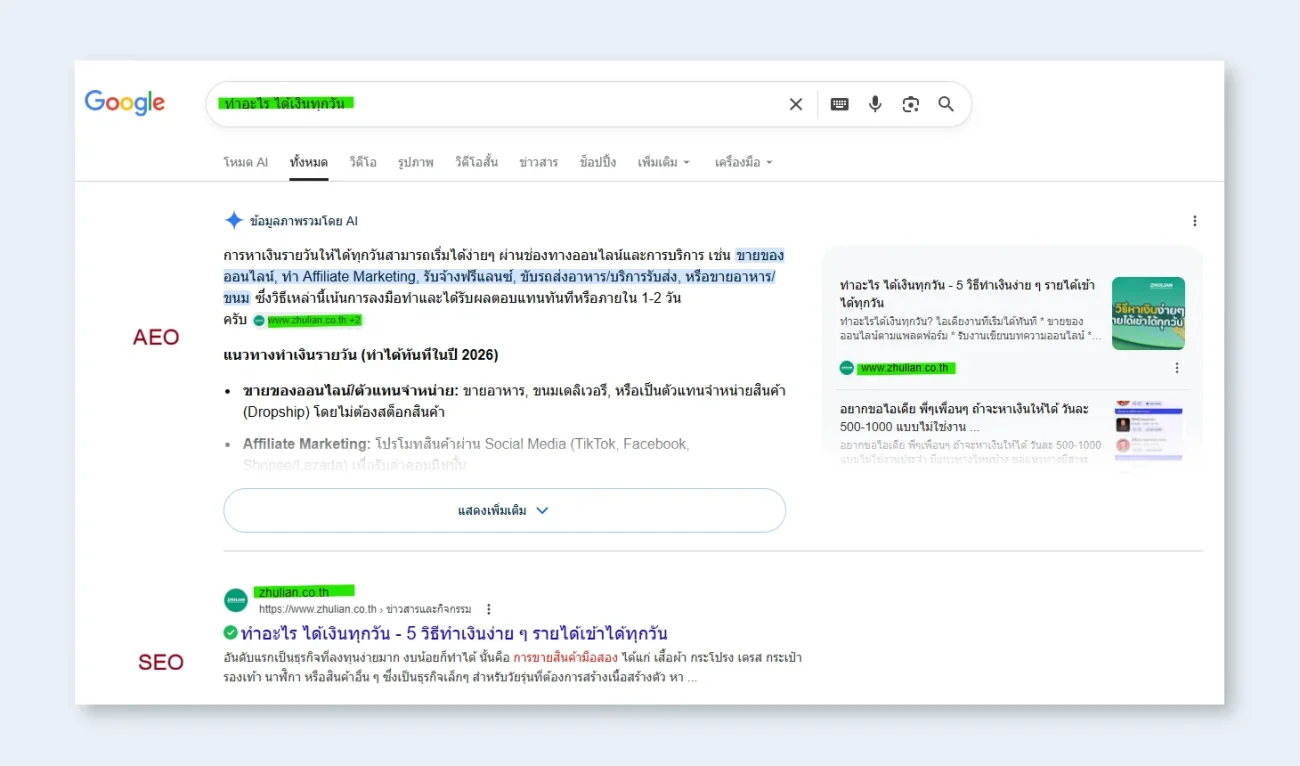The image size is (1300, 766).
Task: Click the zhulian favicon in the source card
Action: (x=847, y=368)
